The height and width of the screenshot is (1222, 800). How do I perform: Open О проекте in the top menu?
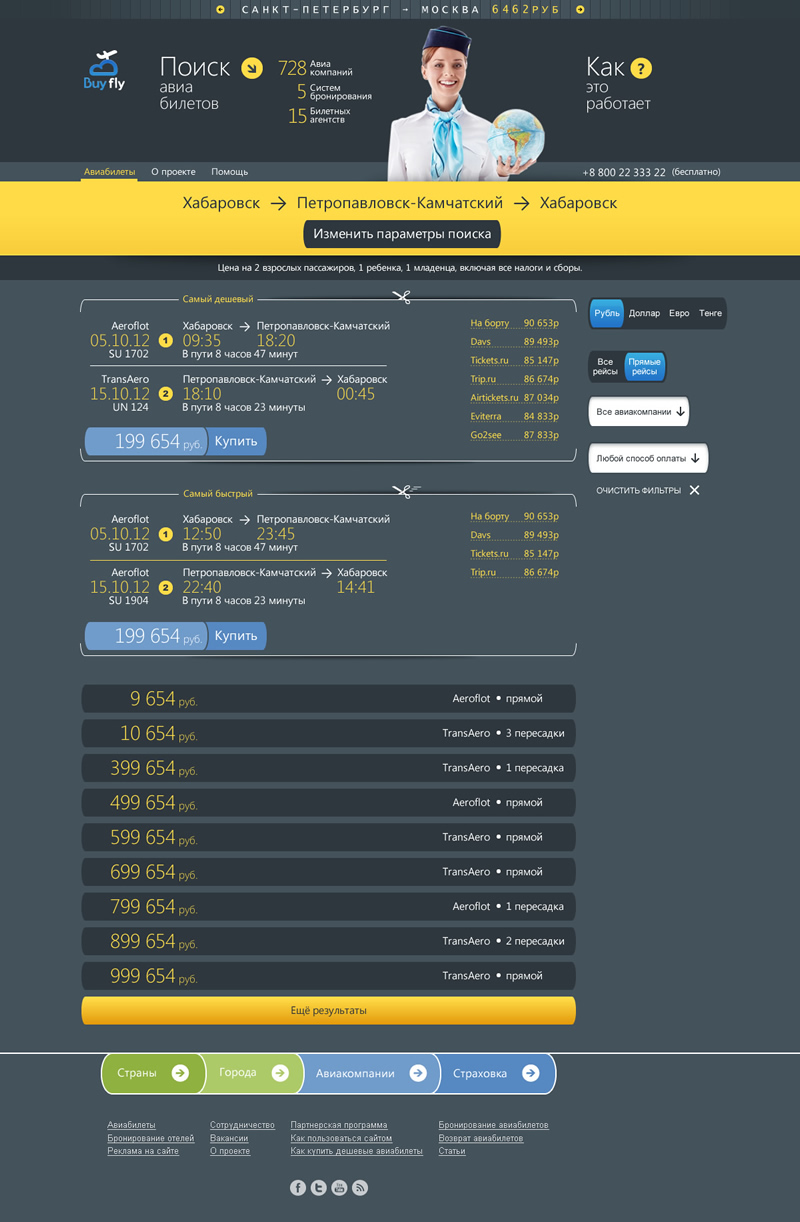coord(173,172)
